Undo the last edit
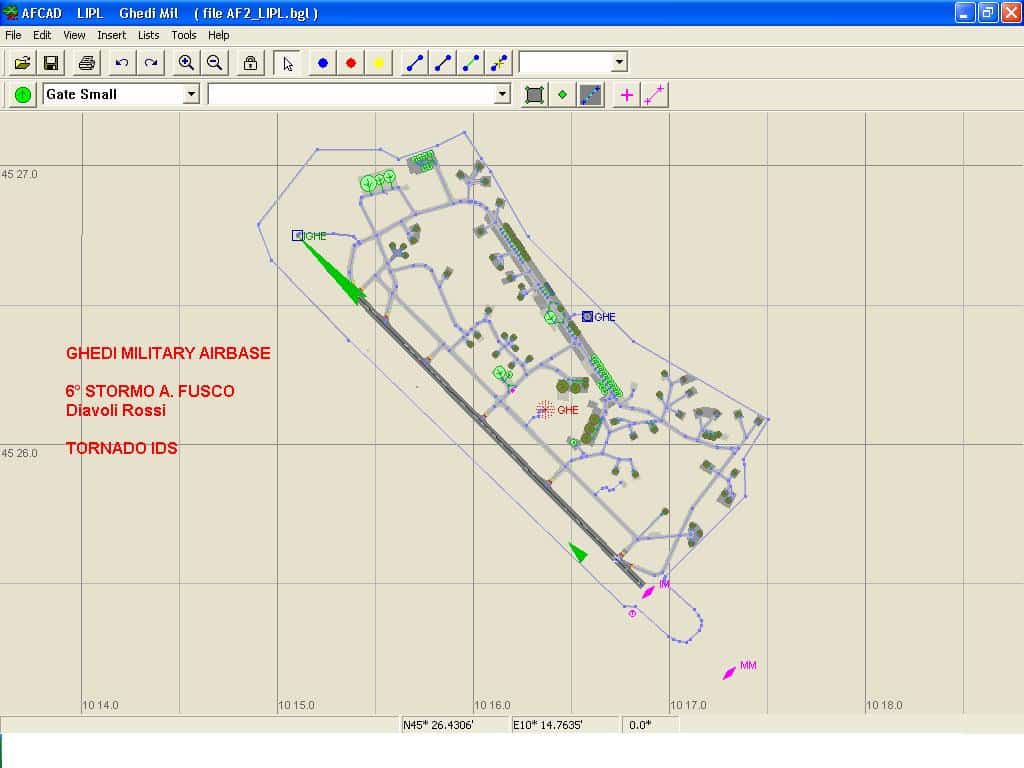Screen dimensions: 1024x768 [x=122, y=63]
